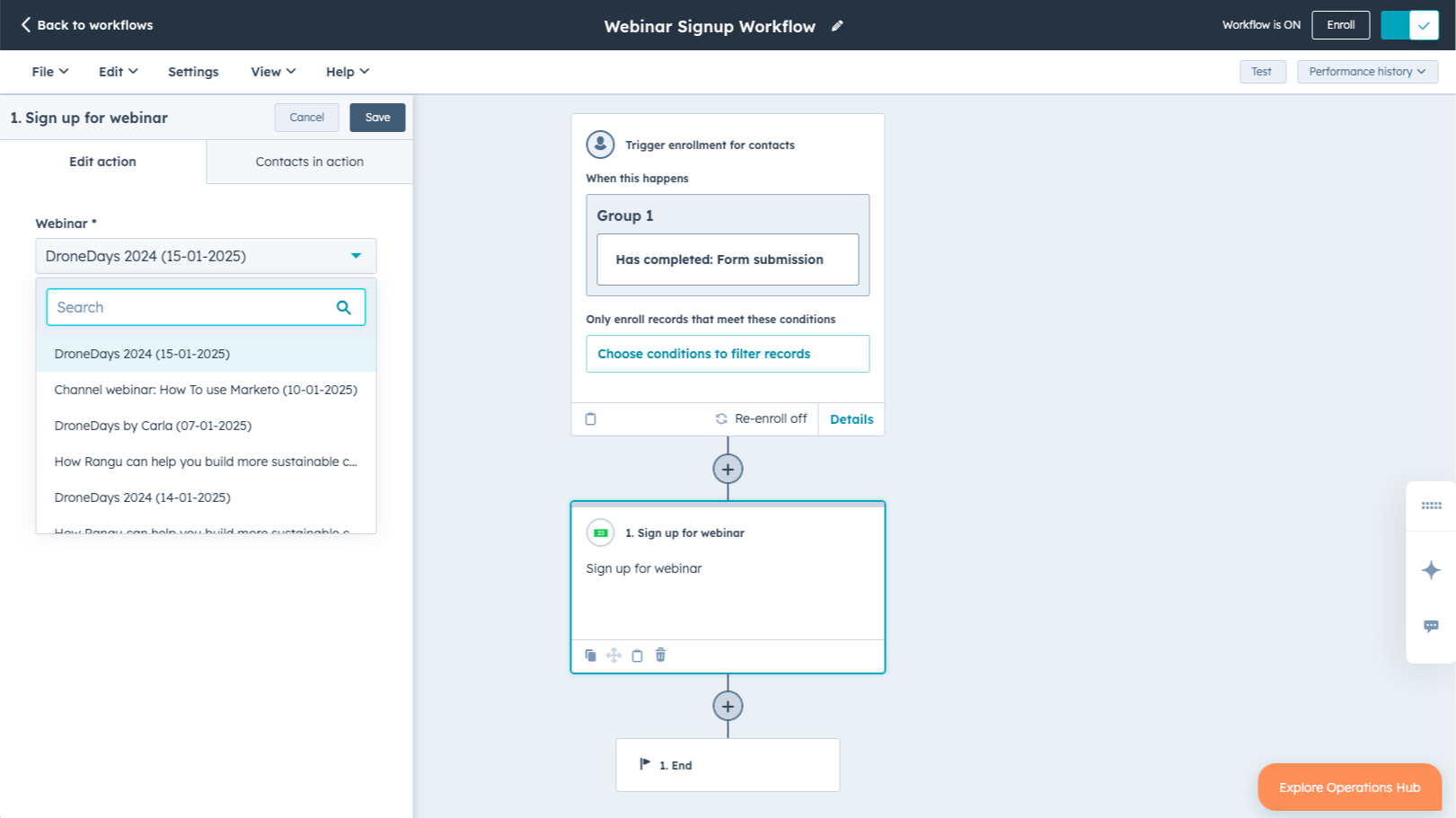The image size is (1456, 818).
Task: Click the clipboard icon in trigger card footer
Action: (590, 419)
